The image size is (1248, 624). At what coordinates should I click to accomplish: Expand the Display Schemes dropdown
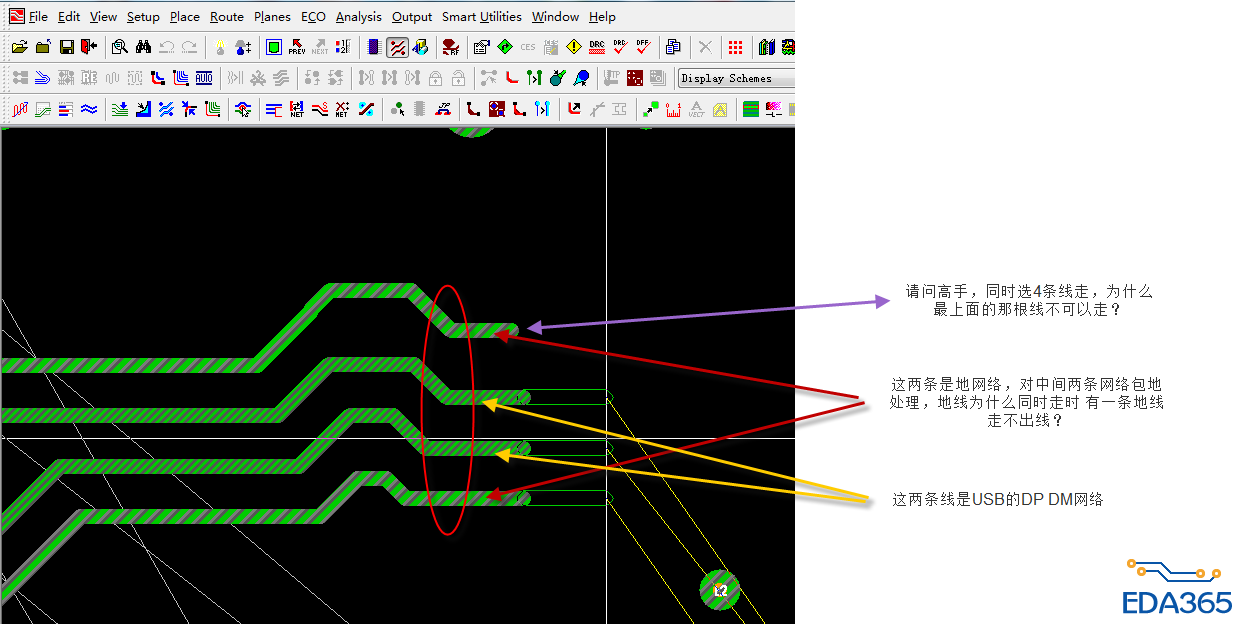pyautogui.click(x=736, y=78)
